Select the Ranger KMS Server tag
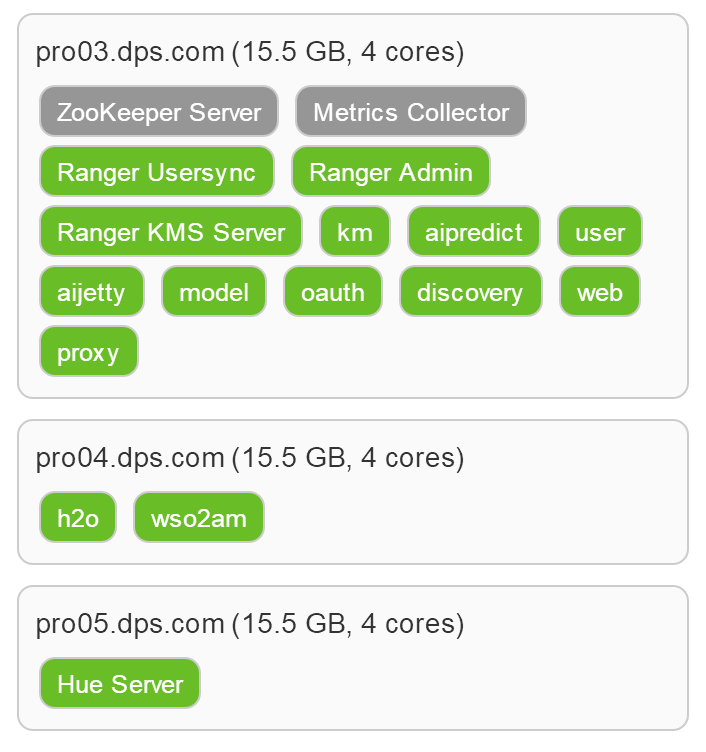 coord(171,231)
